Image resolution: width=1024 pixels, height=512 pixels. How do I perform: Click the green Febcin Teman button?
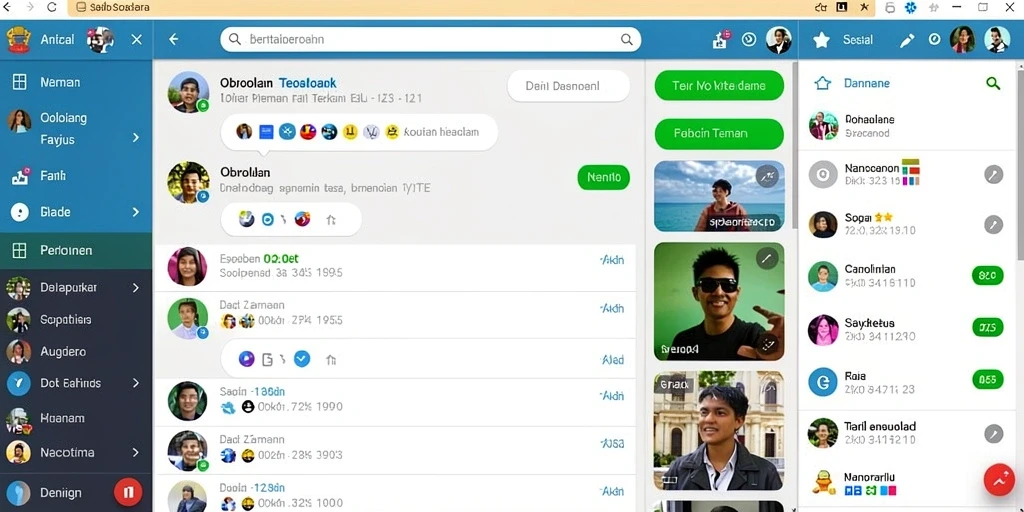click(719, 133)
